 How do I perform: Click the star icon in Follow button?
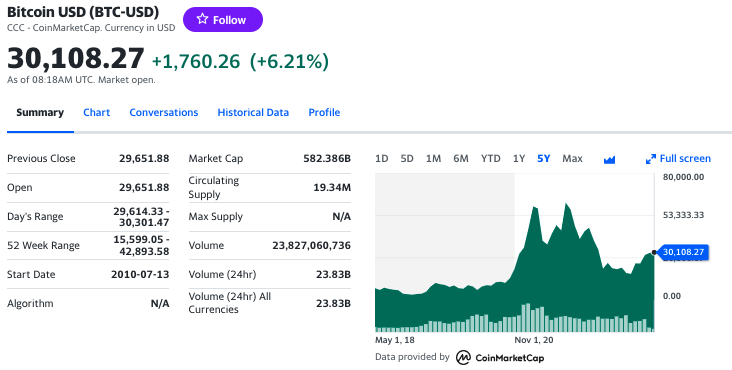pos(202,19)
